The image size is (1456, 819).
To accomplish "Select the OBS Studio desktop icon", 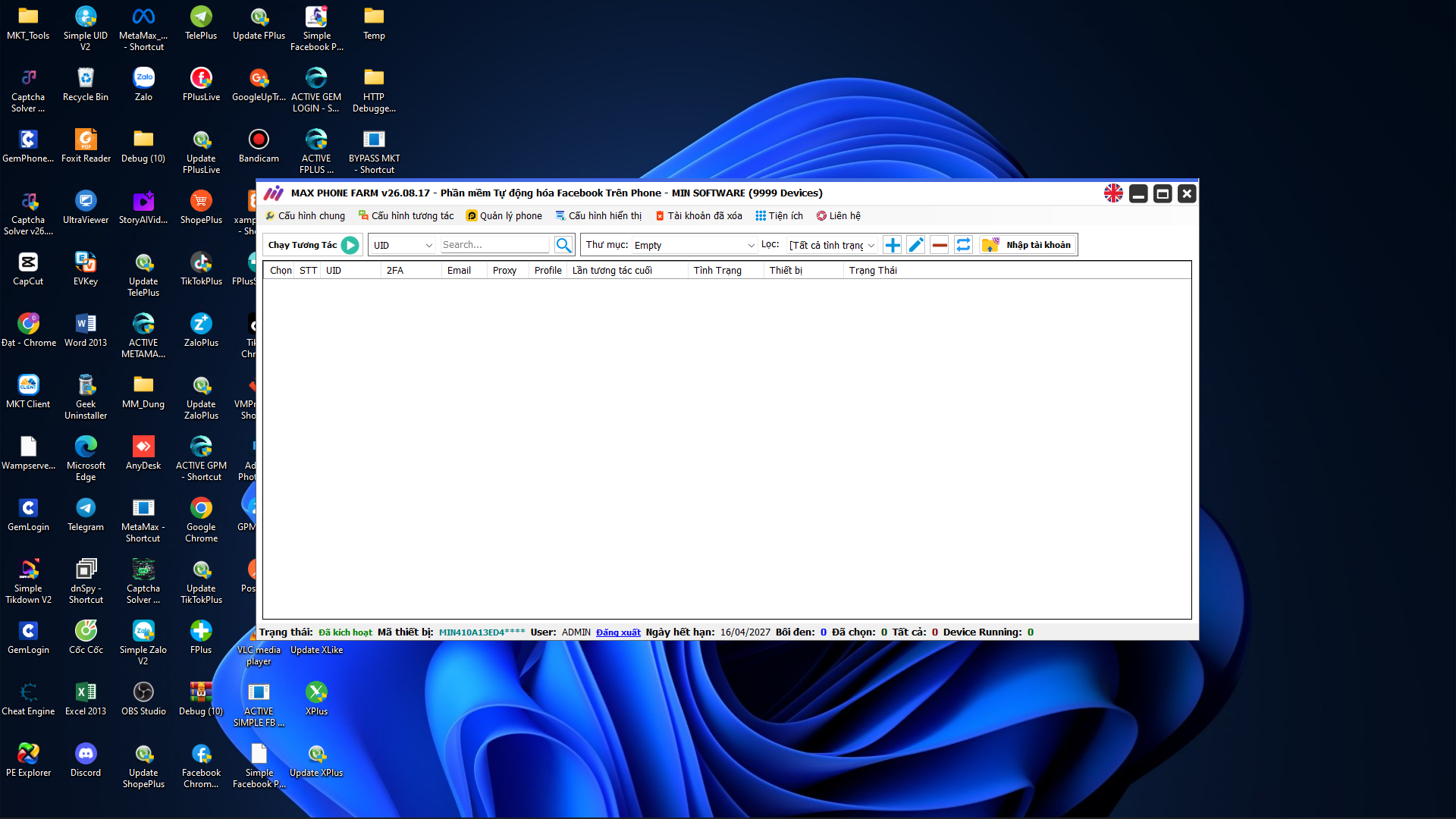I will click(x=143, y=699).
